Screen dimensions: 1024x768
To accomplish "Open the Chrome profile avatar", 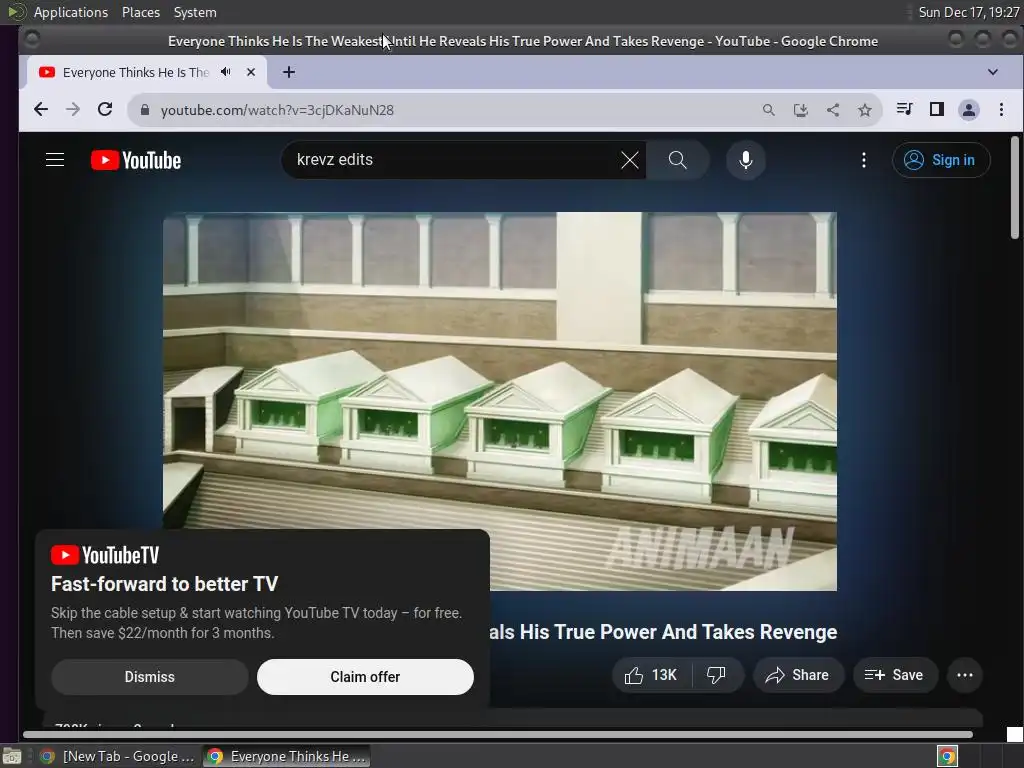I will [968, 110].
